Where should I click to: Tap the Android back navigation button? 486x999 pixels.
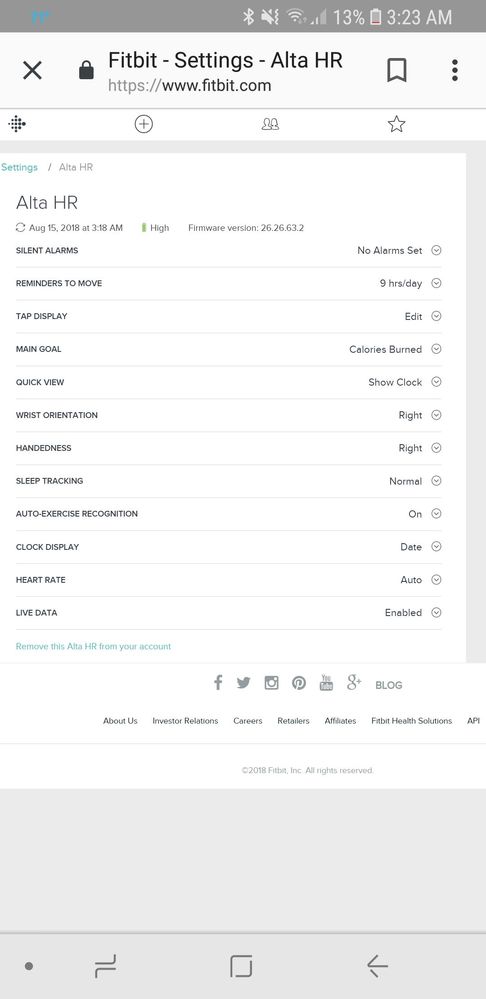pos(377,967)
